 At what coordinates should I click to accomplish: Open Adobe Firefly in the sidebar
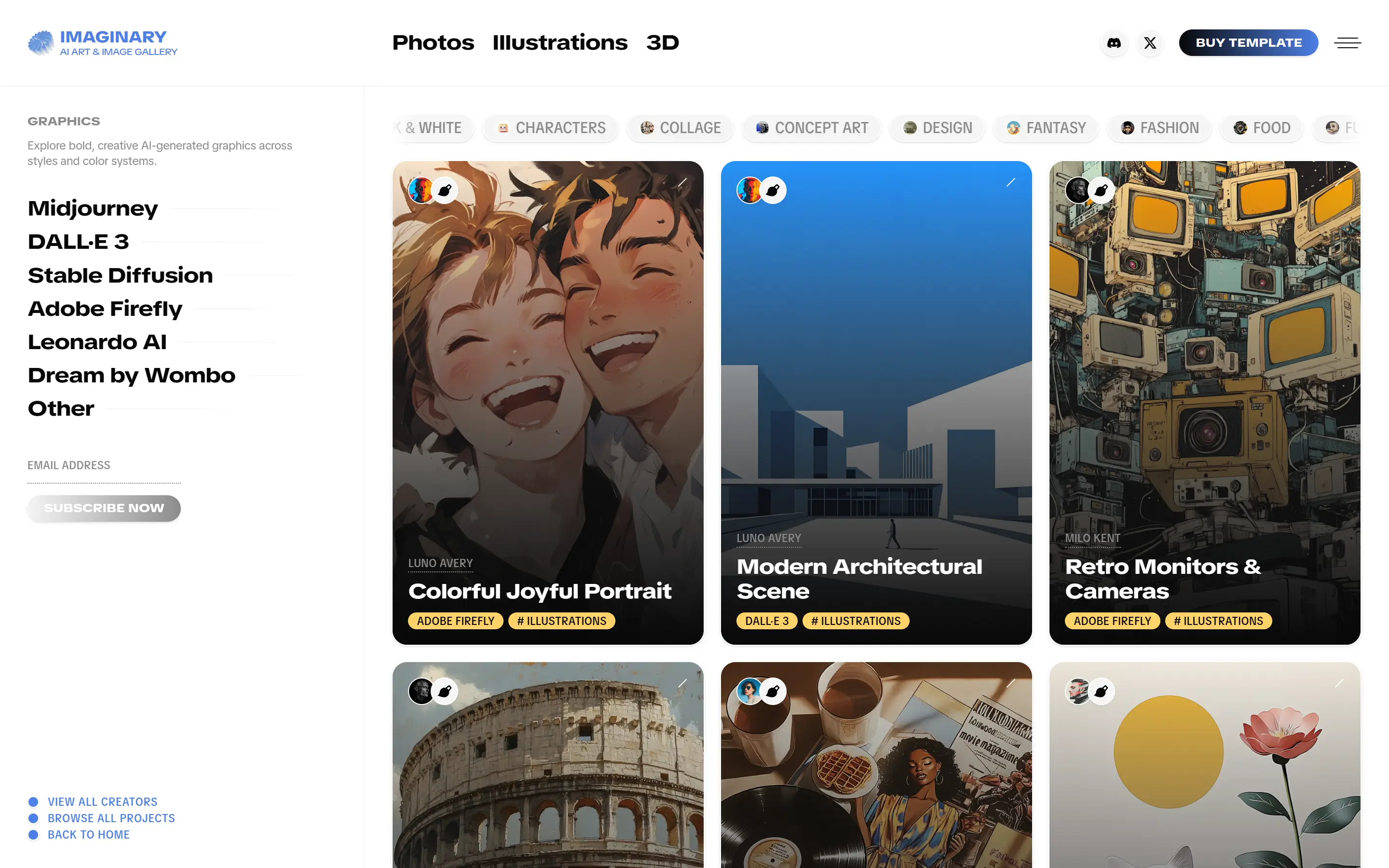[105, 308]
